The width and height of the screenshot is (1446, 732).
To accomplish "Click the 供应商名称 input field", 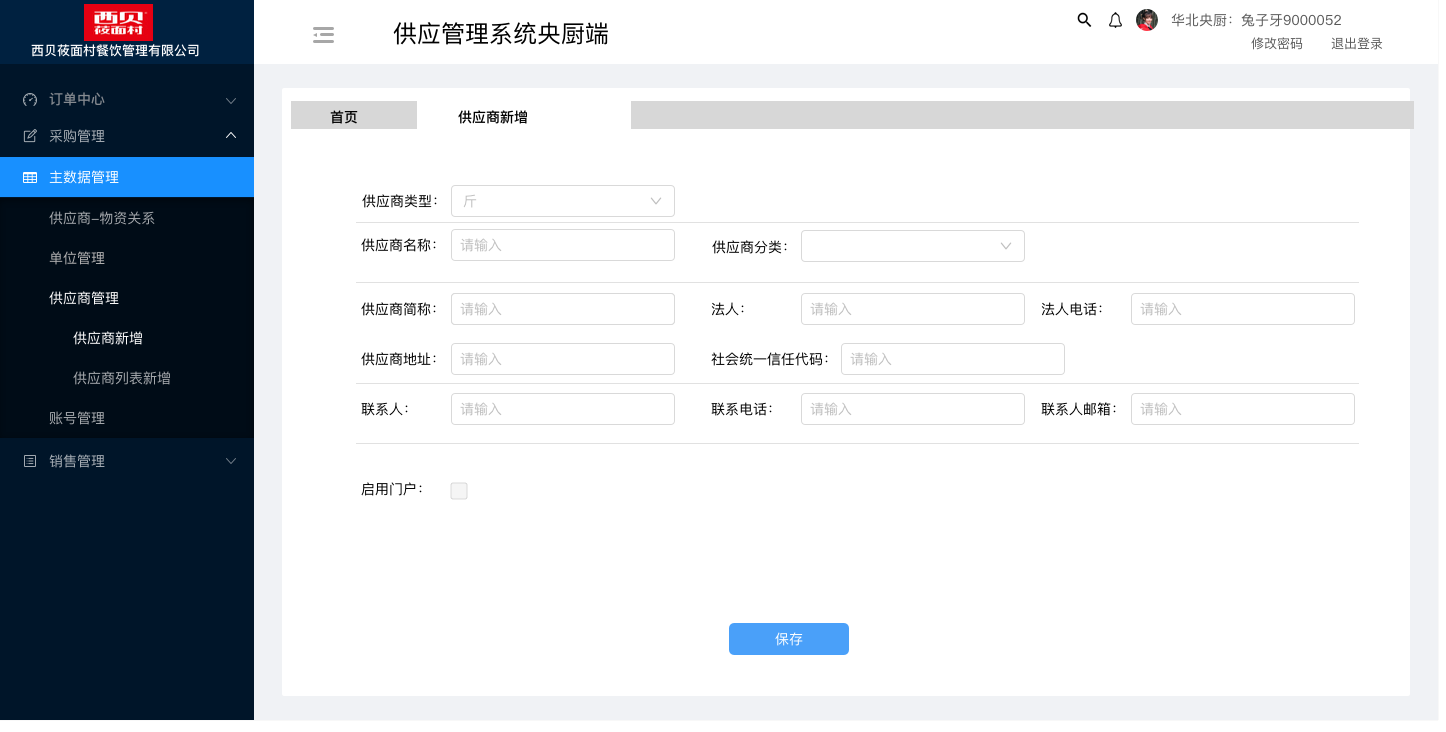I will (x=563, y=245).
